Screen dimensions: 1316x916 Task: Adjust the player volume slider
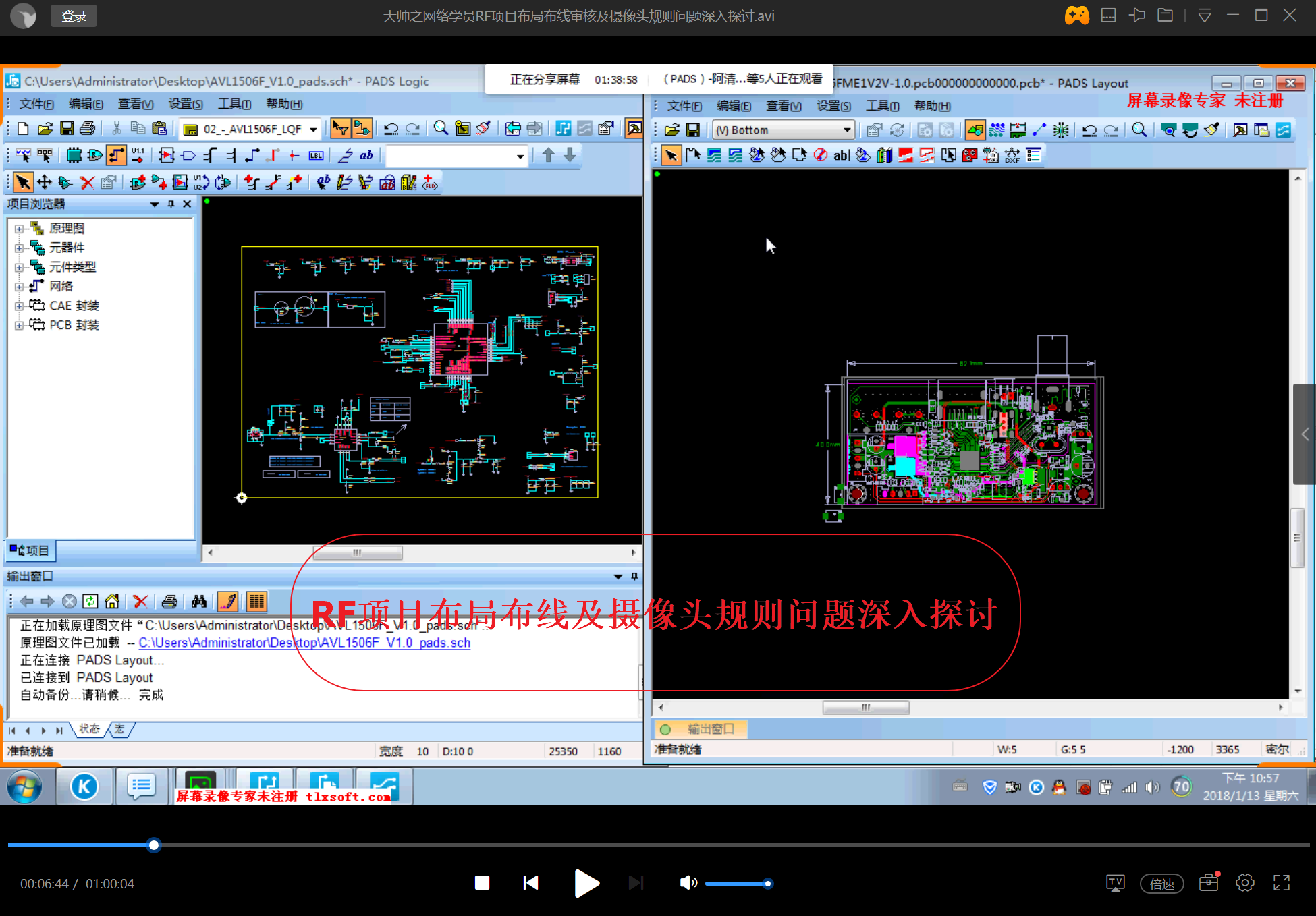739,884
